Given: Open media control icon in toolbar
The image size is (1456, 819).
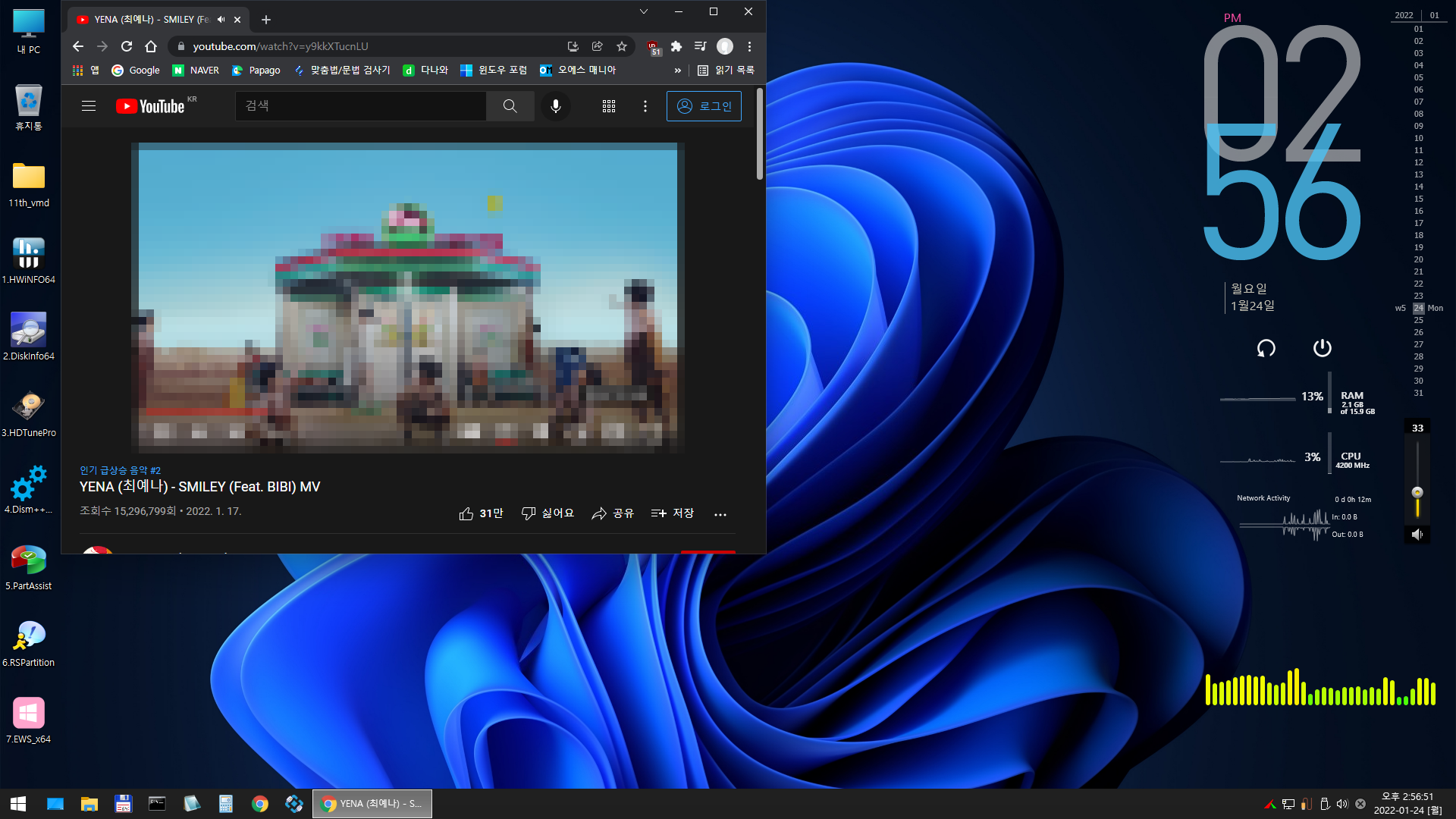Looking at the screenshot, I should (x=700, y=46).
